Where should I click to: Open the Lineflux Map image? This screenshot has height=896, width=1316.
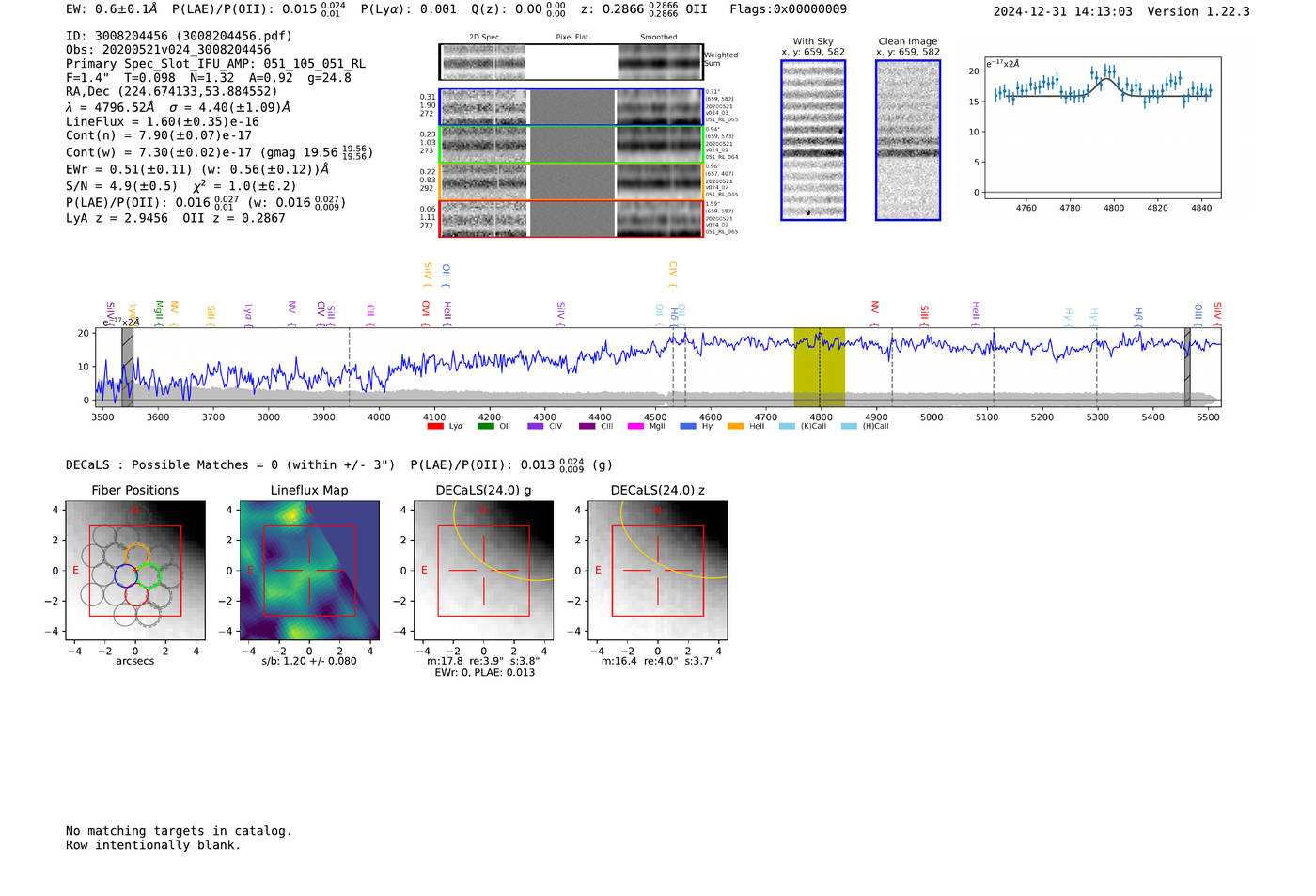point(309,571)
